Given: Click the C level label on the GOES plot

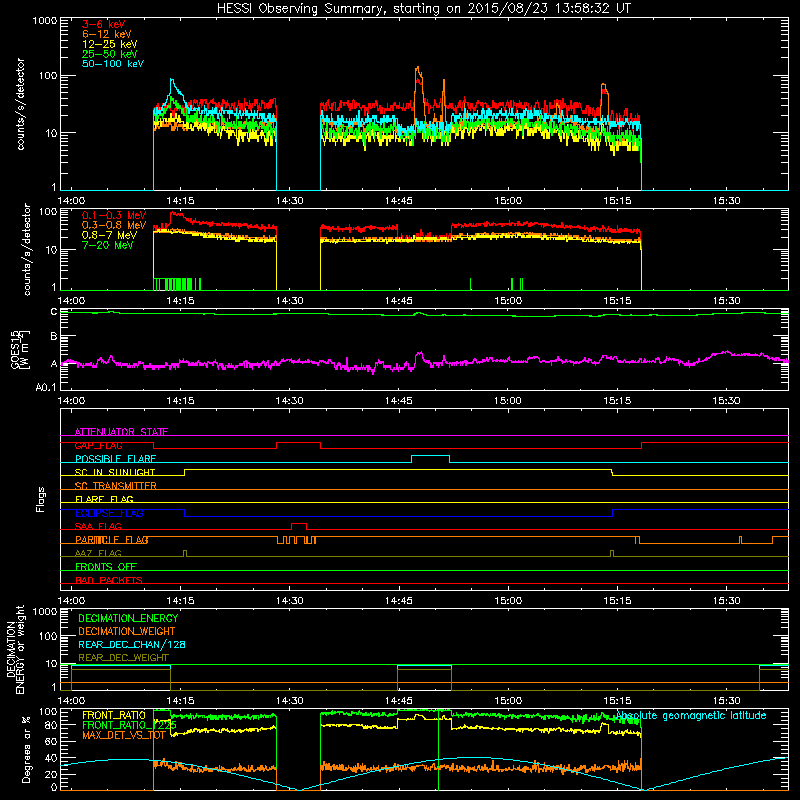Looking at the screenshot, I should click(x=54, y=312).
